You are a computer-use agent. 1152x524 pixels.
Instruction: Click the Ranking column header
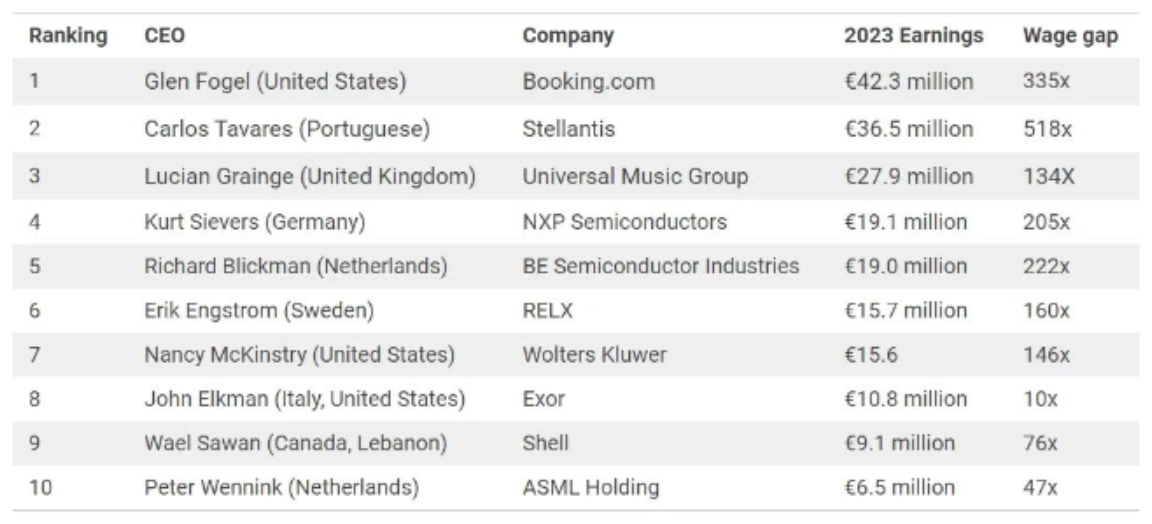tap(67, 37)
